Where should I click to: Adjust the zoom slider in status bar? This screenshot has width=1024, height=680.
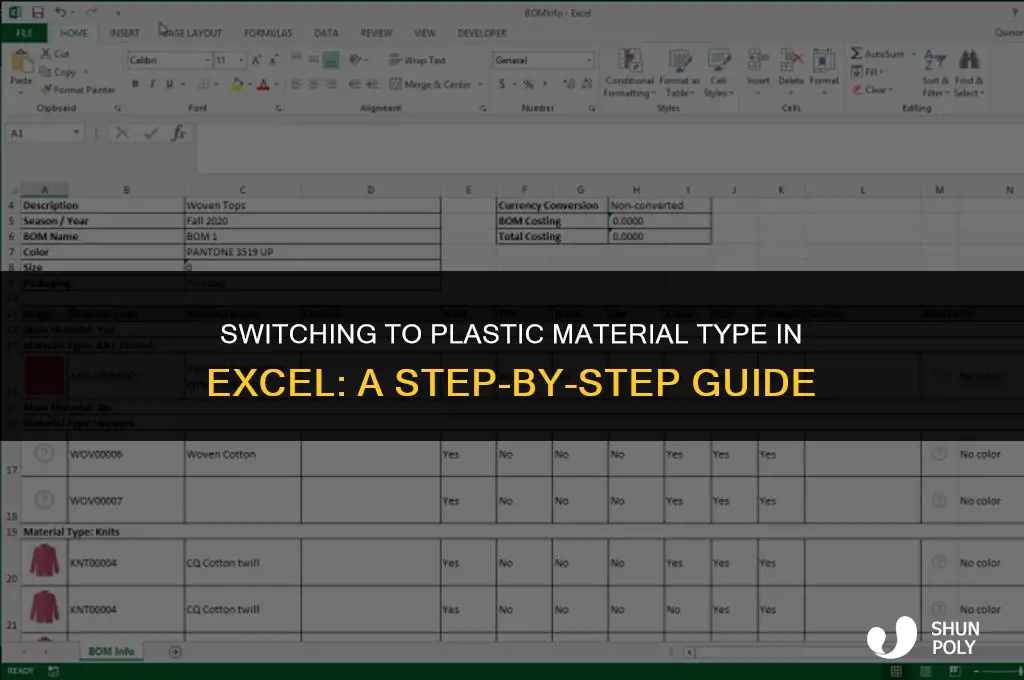tap(1019, 671)
